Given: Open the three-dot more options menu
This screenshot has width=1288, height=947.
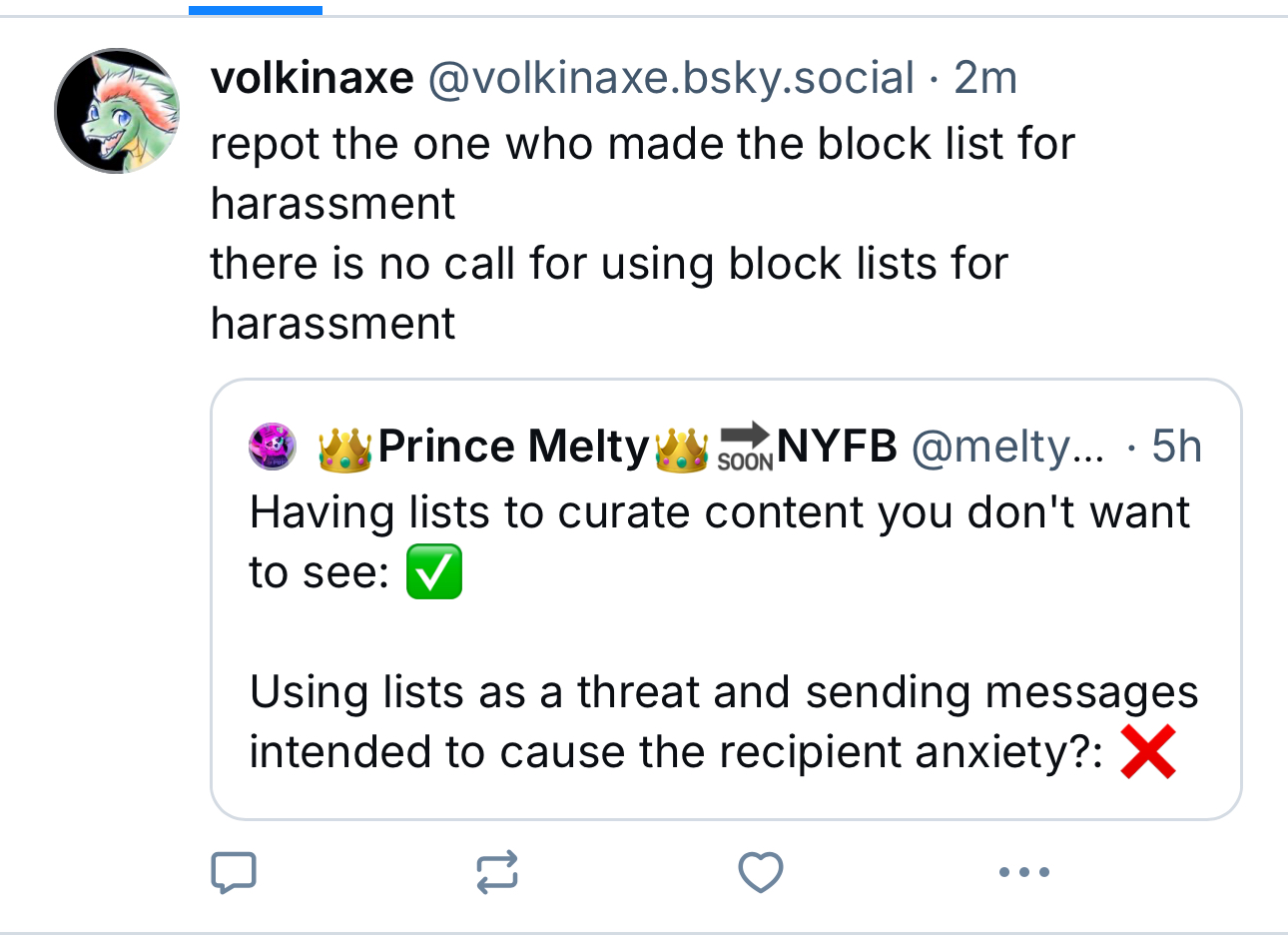Looking at the screenshot, I should pos(1024,872).
